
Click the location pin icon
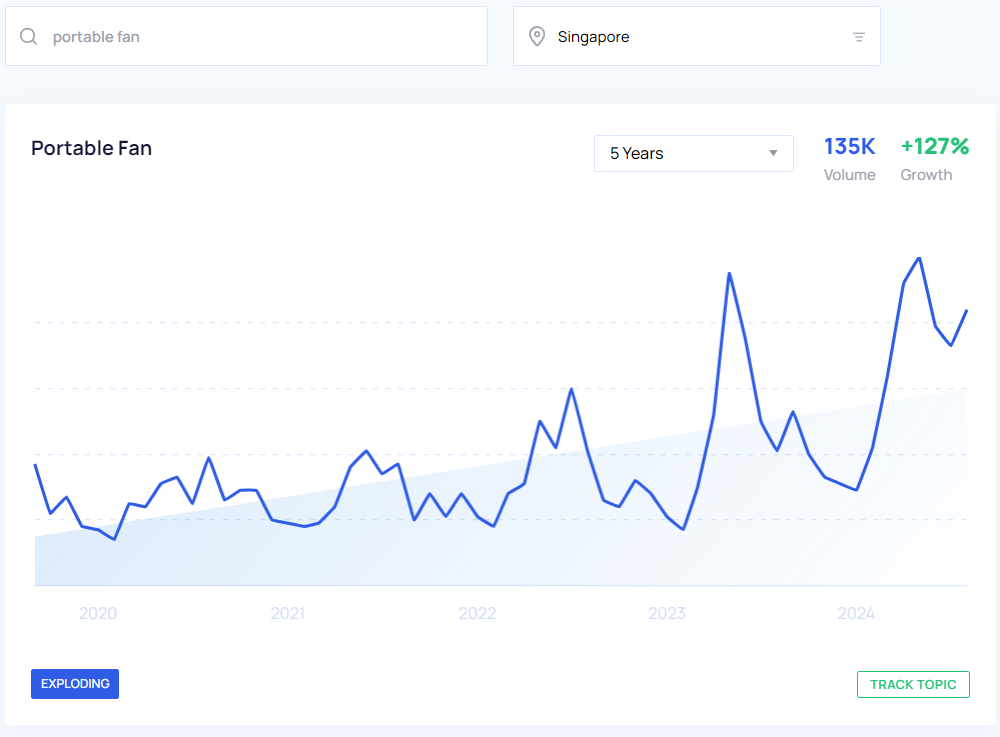coord(537,37)
